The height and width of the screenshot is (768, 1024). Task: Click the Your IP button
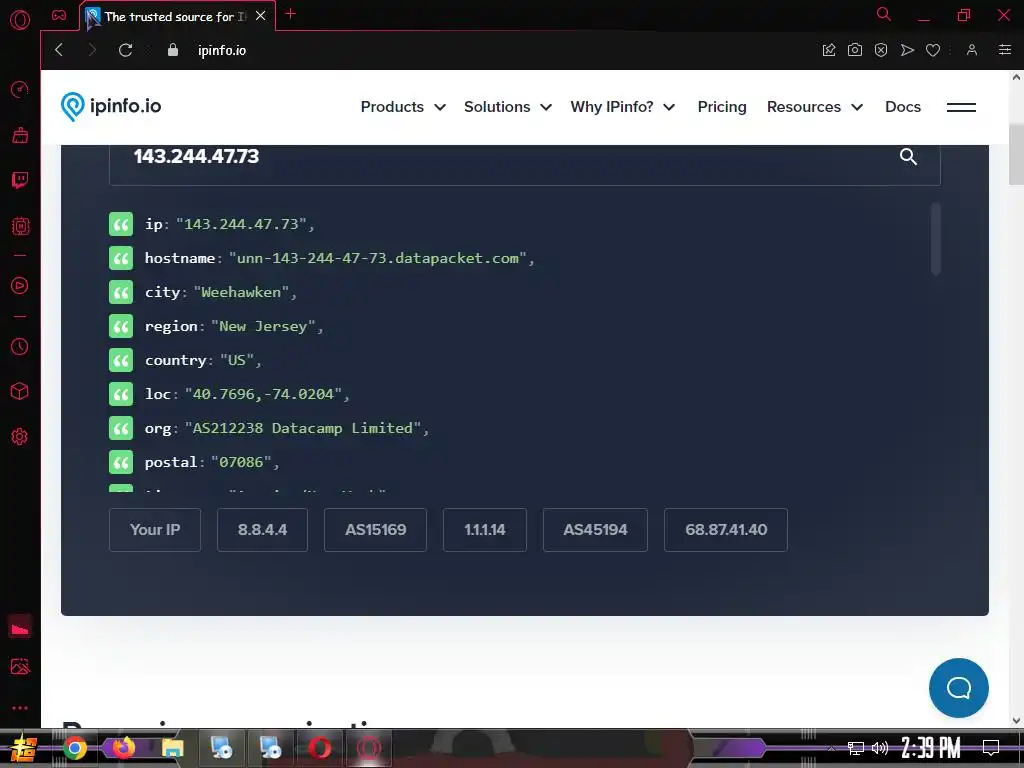point(155,530)
